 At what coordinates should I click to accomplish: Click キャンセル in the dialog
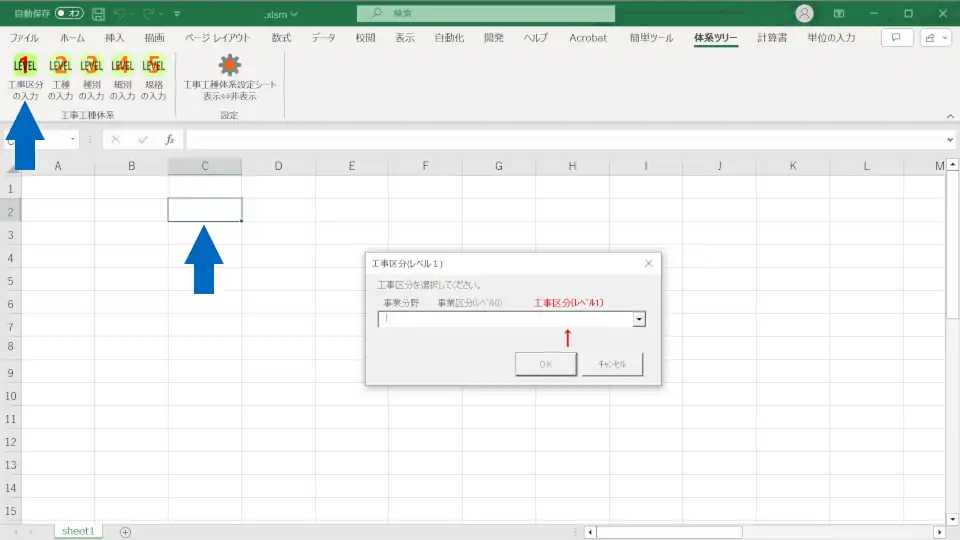pyautogui.click(x=612, y=364)
